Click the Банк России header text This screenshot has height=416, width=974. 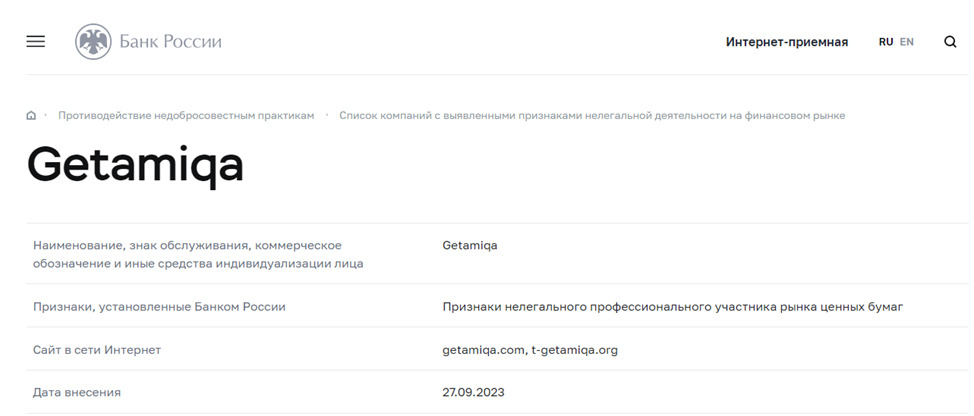(x=170, y=42)
